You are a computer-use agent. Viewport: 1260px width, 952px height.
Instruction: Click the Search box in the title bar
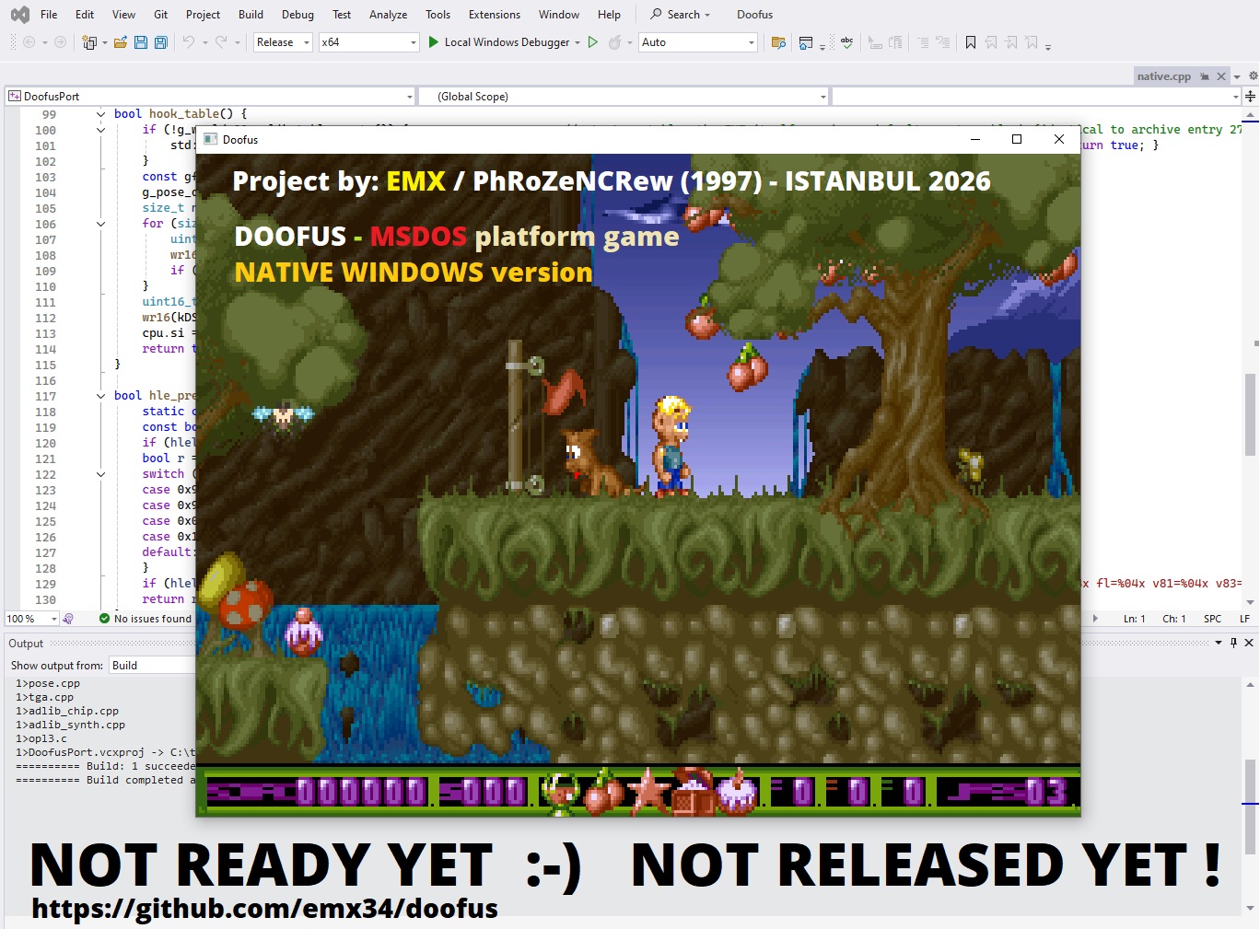click(681, 15)
